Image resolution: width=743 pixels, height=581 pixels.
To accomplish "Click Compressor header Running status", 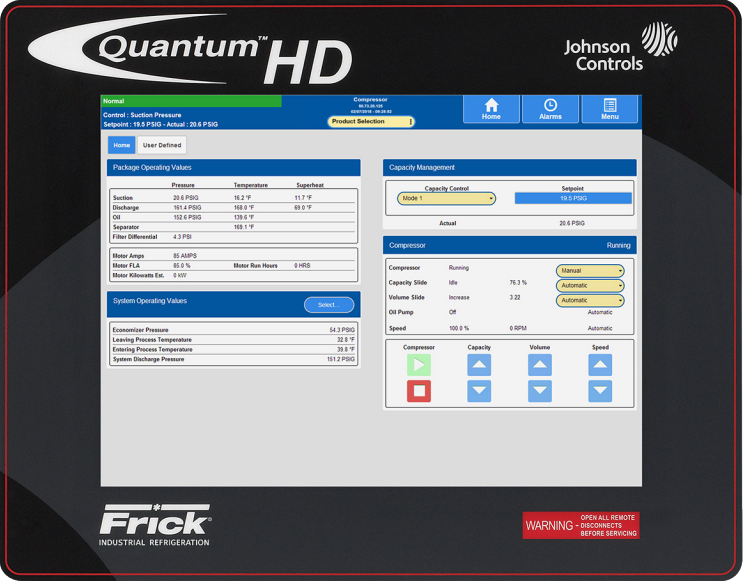I will point(618,245).
